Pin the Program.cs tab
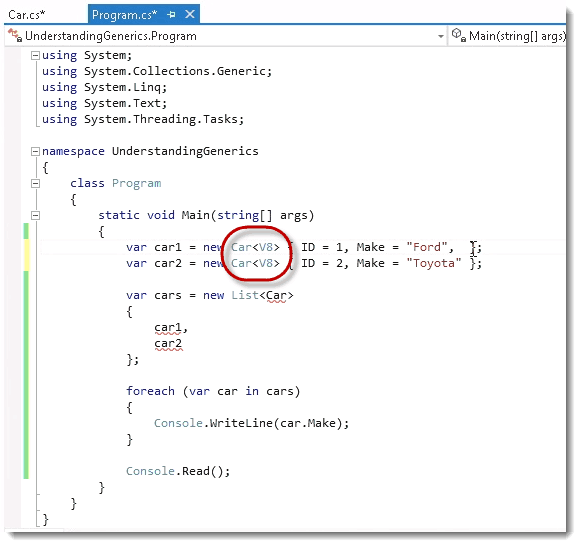This screenshot has height=547, width=581. (x=171, y=15)
